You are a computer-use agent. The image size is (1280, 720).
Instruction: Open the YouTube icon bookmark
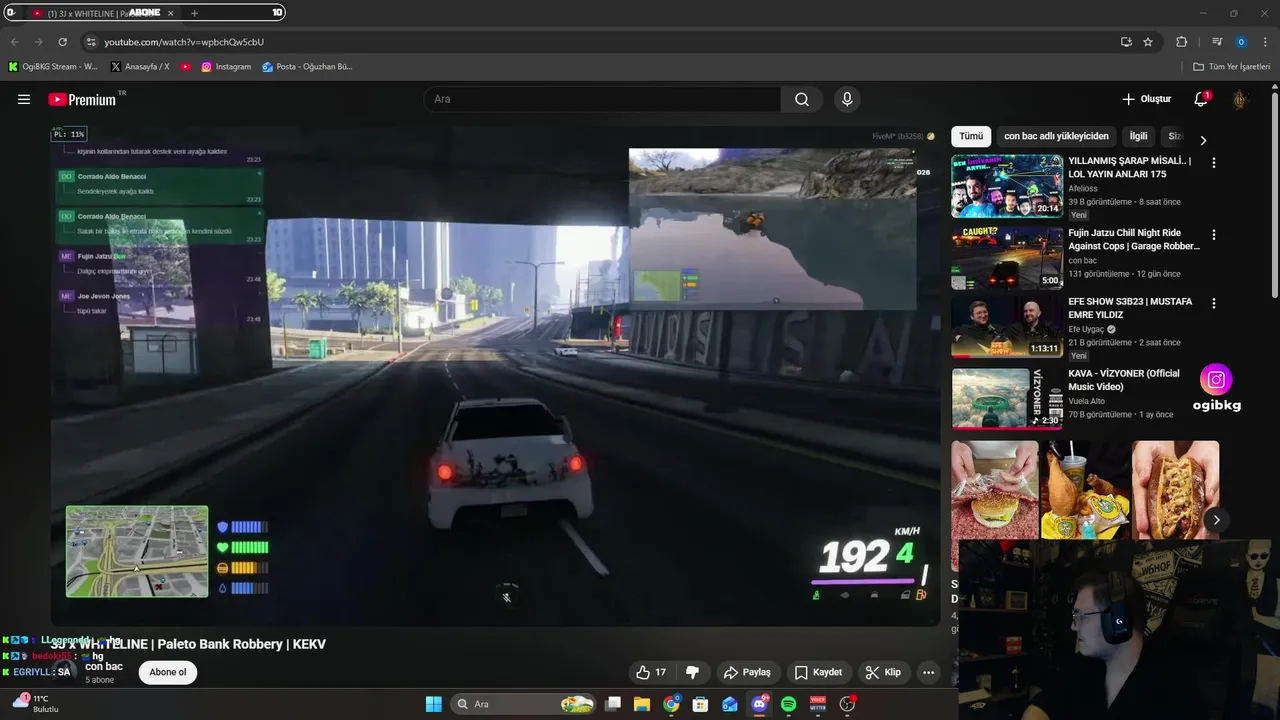[186, 67]
